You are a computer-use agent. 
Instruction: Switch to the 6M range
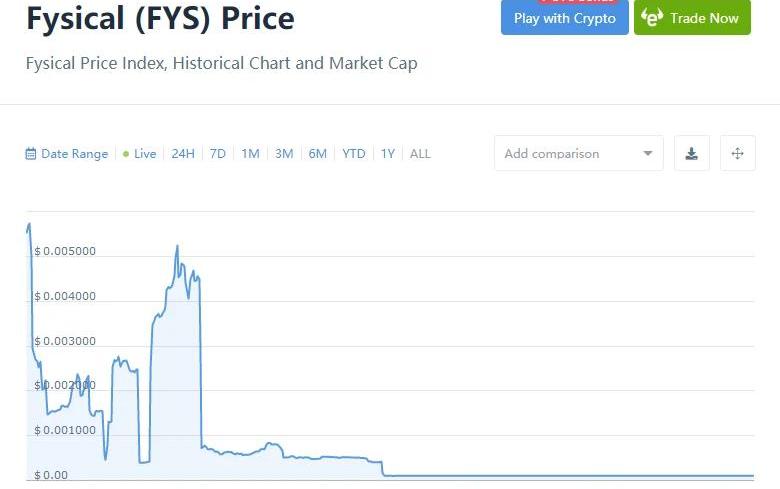click(317, 154)
